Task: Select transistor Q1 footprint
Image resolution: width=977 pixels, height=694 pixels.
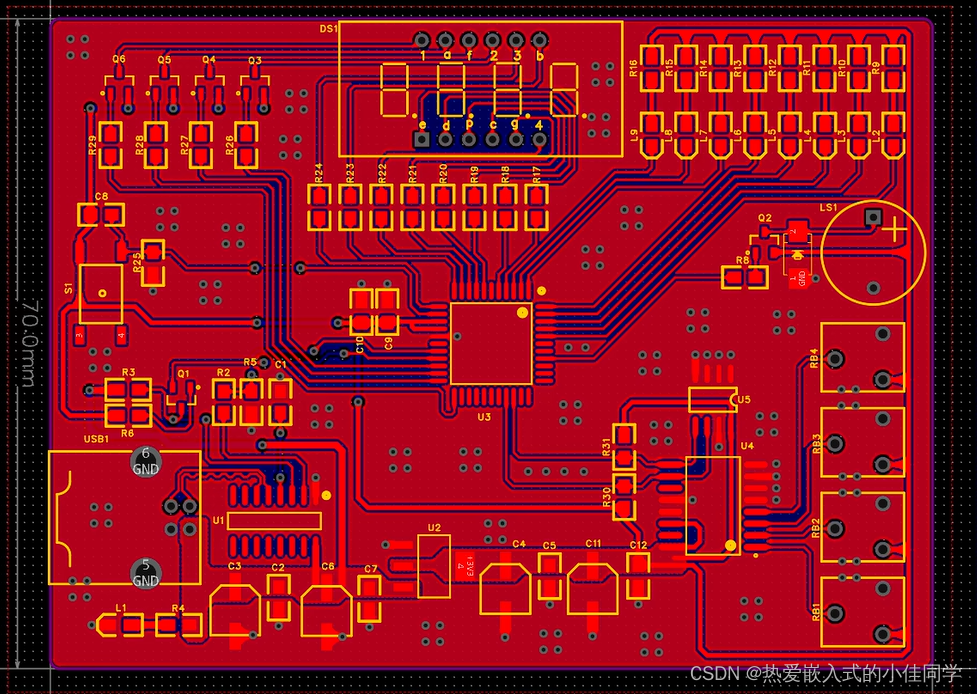Action: [181, 397]
